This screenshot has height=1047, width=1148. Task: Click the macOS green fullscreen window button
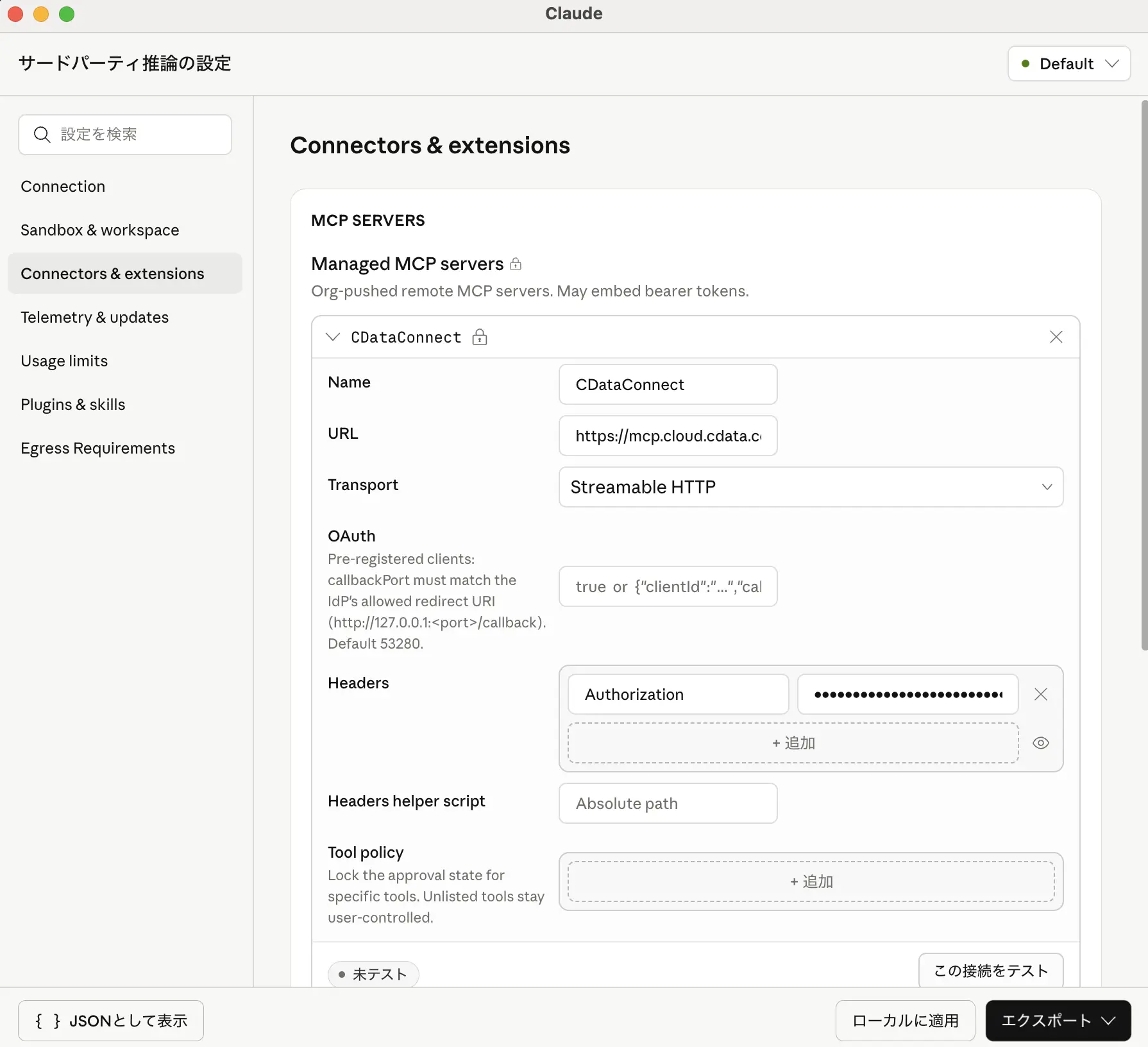coord(67,13)
